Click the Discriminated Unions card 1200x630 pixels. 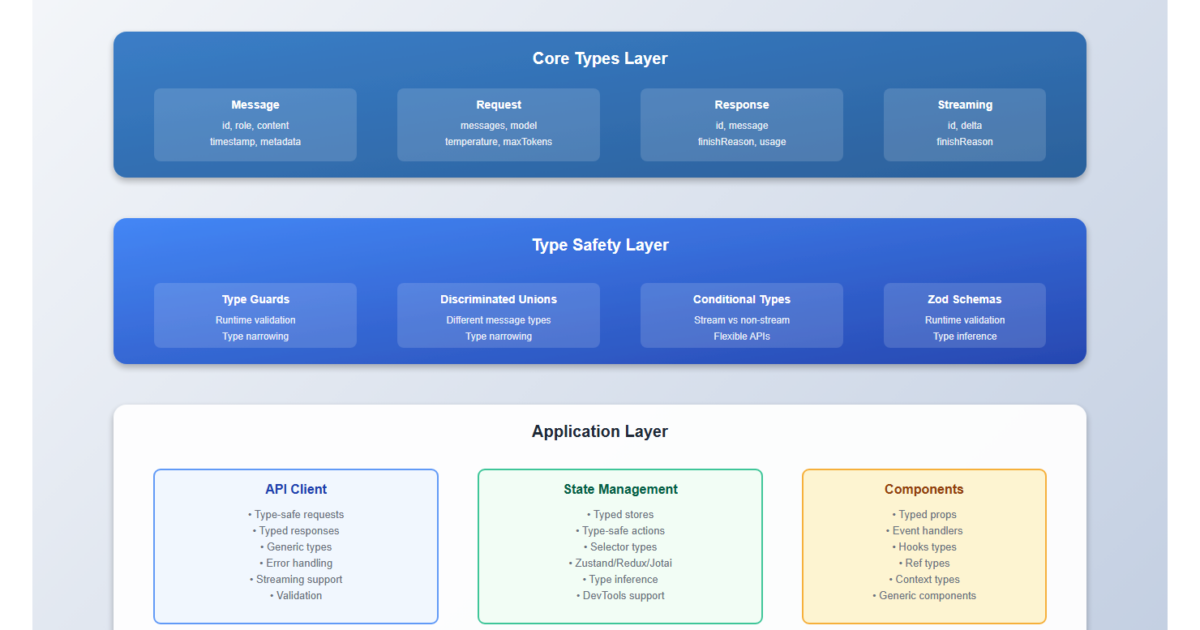[x=498, y=315]
